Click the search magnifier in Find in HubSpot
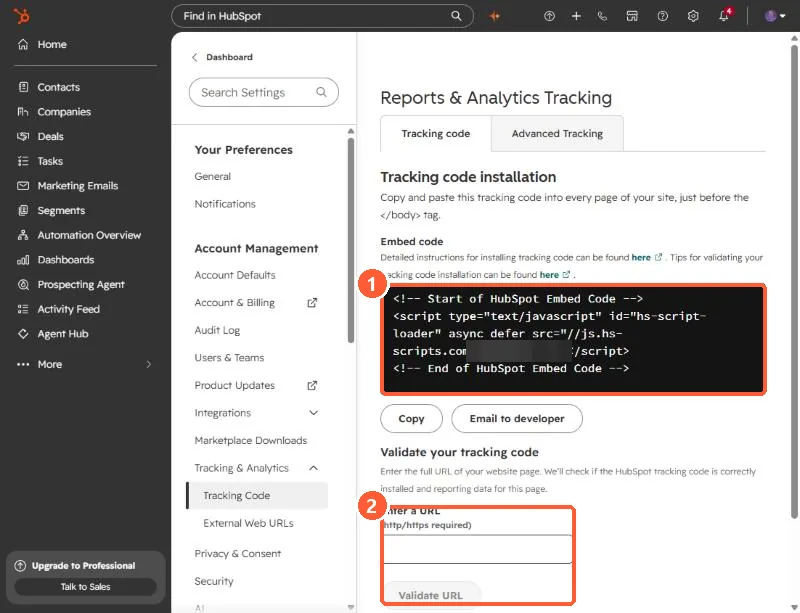800x613 pixels. click(x=456, y=16)
